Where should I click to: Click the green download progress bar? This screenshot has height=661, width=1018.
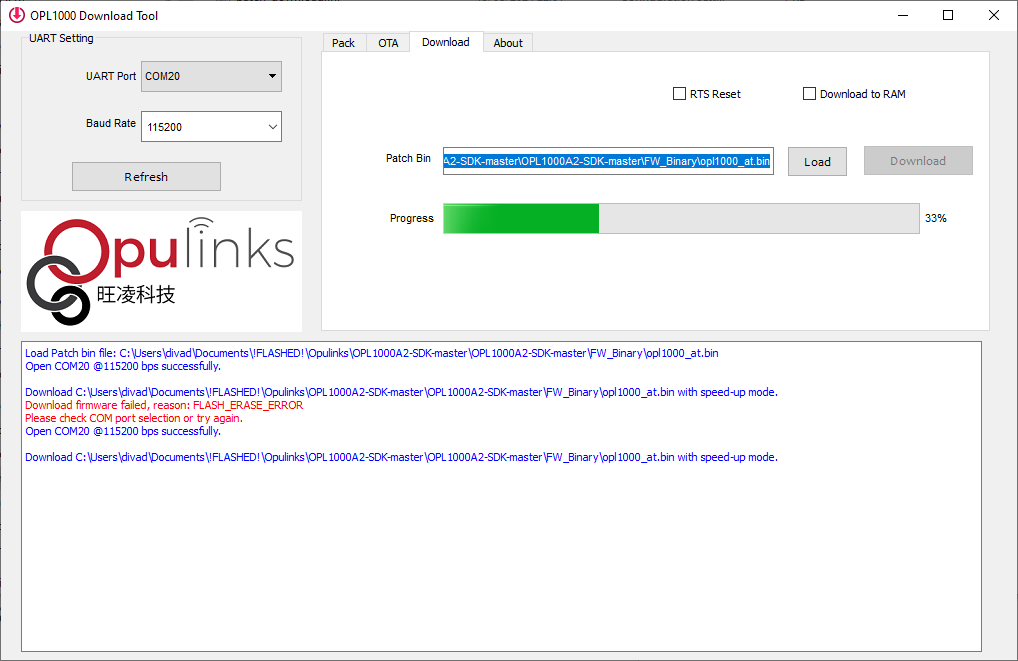tap(681, 218)
